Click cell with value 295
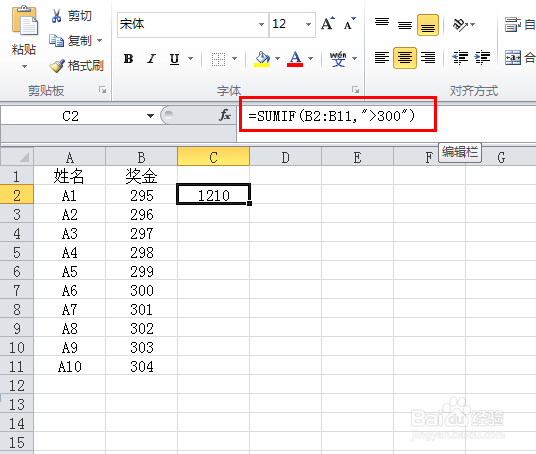Viewport: 536px width, 454px height. 142,195
